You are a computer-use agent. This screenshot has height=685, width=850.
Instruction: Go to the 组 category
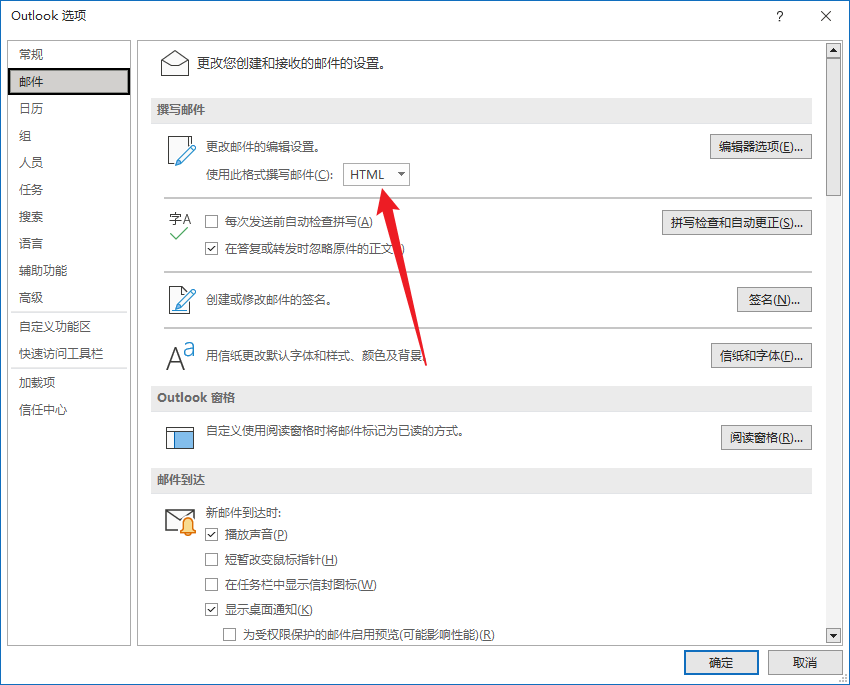(x=69, y=135)
